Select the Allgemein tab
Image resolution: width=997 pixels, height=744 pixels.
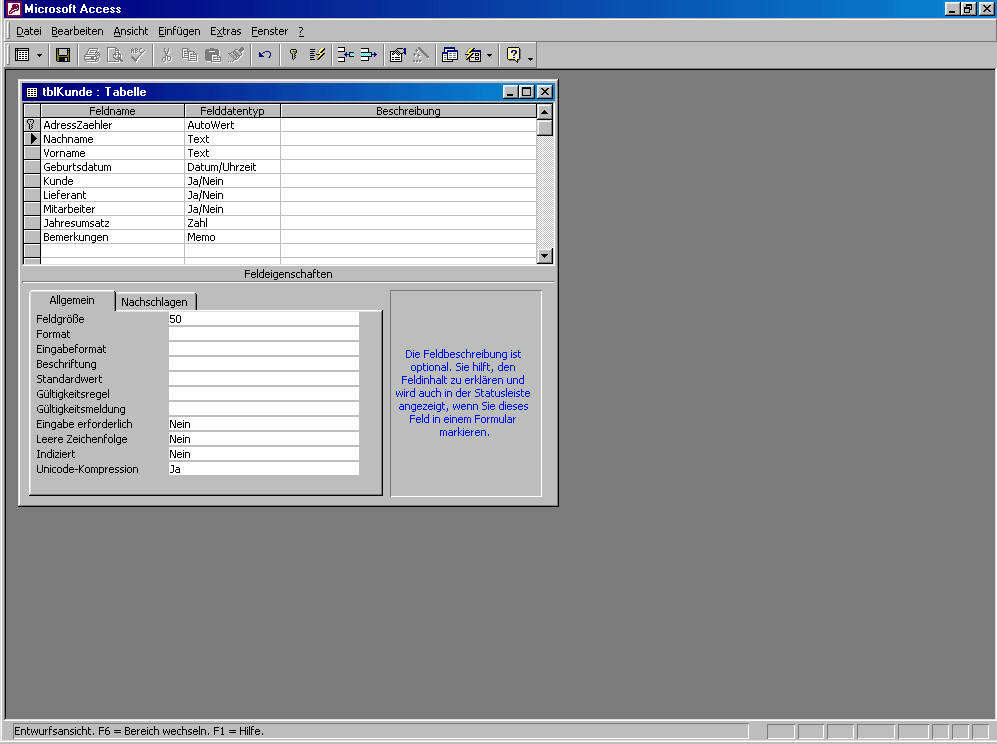pos(72,300)
